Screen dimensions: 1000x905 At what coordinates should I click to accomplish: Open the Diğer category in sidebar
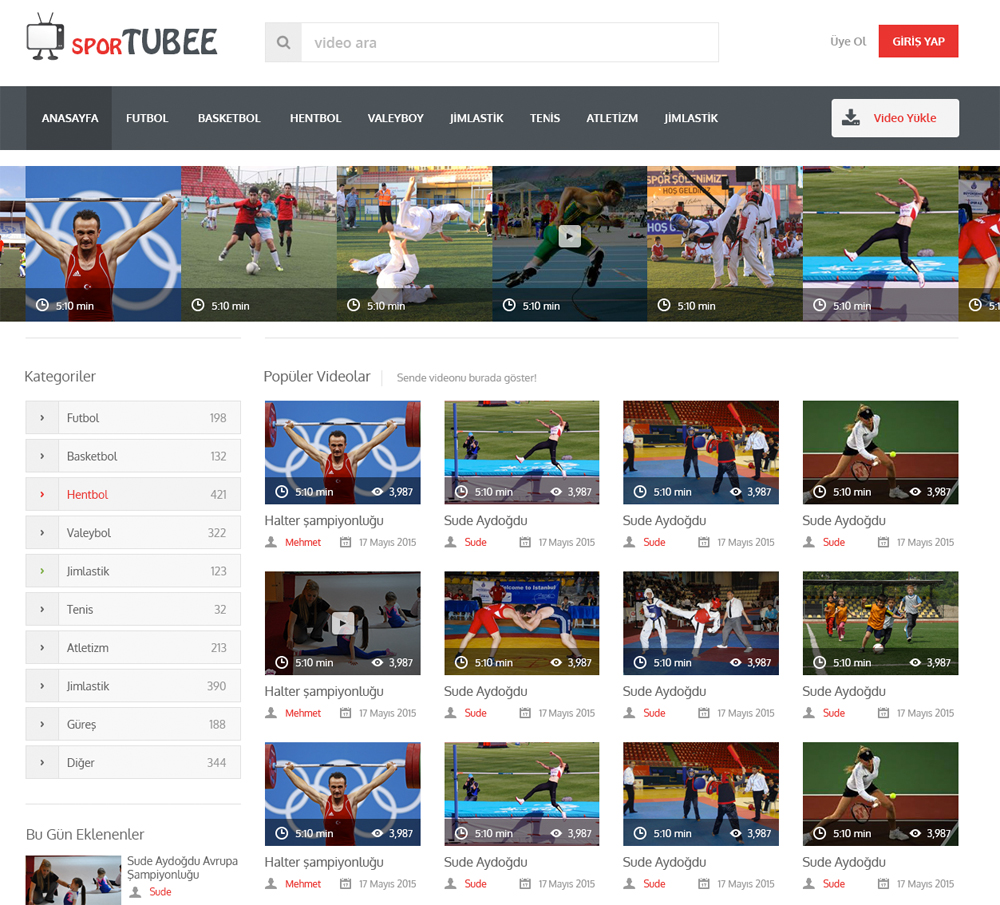[x=81, y=763]
